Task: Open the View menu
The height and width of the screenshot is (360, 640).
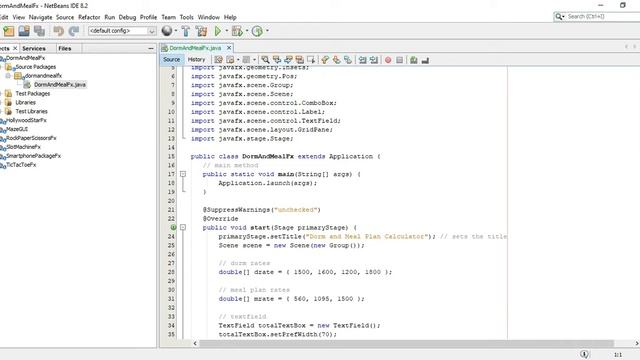Action: pyautogui.click(x=19, y=17)
